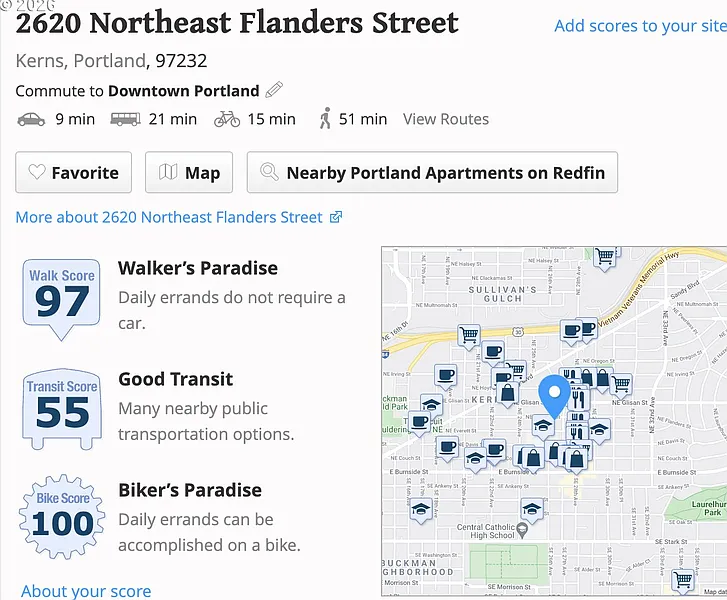Select the bus transit commute icon
This screenshot has width=727, height=600.
[125, 119]
